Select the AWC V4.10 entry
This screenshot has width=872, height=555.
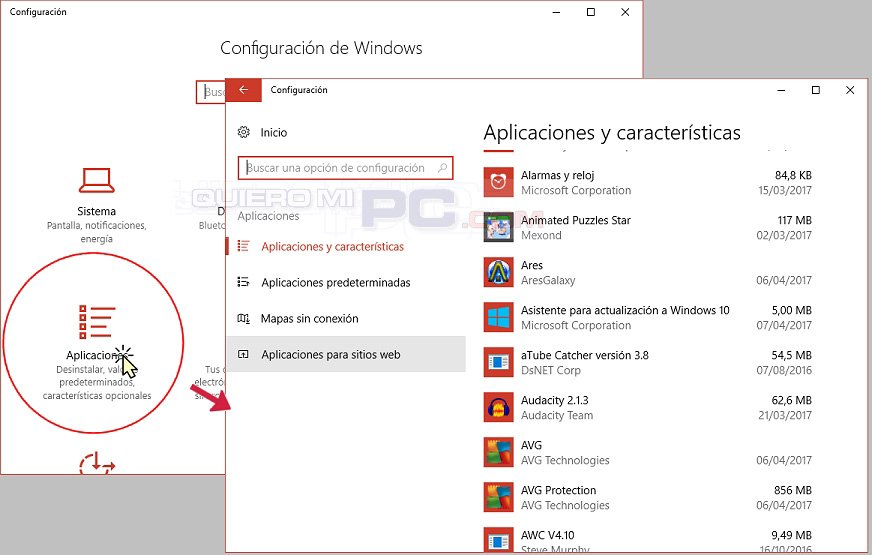(548, 536)
